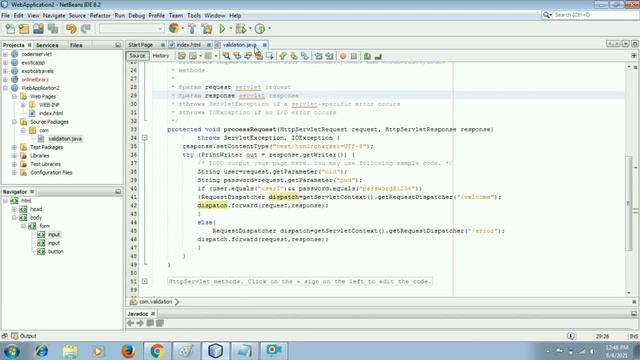Click the New File toolbar icon

click(10, 29)
